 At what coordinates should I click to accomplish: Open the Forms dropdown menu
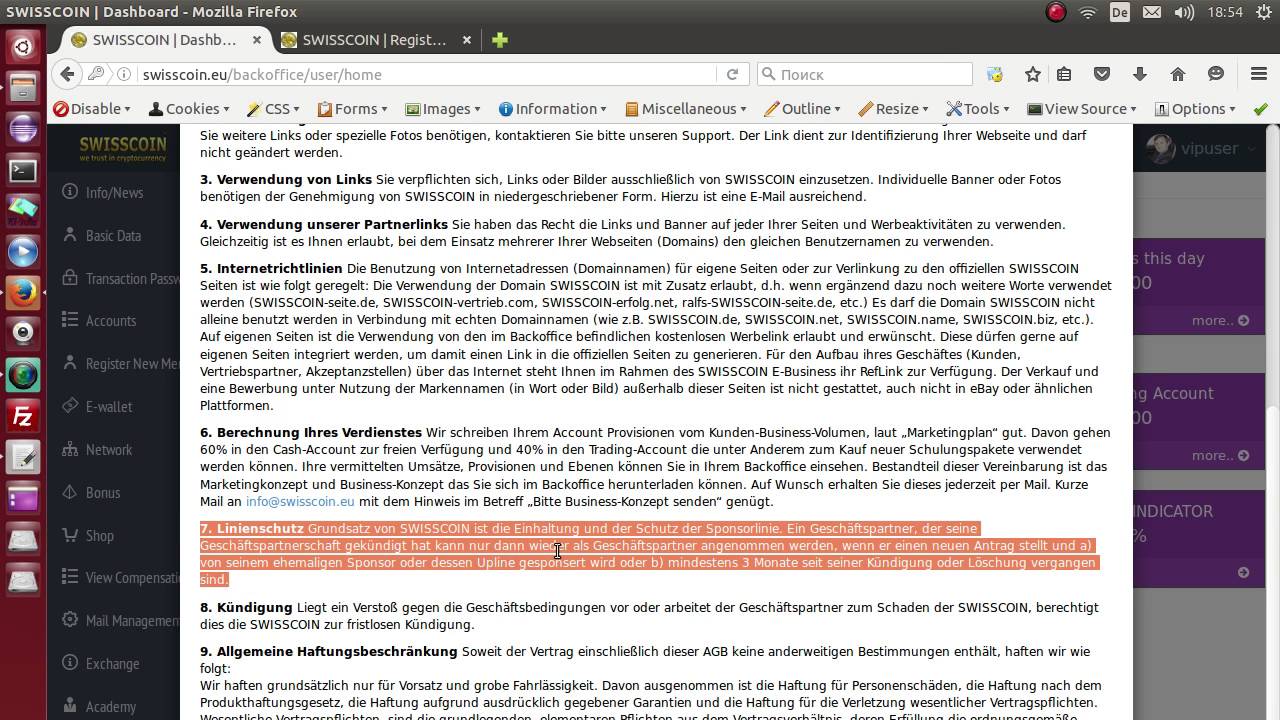click(x=353, y=109)
